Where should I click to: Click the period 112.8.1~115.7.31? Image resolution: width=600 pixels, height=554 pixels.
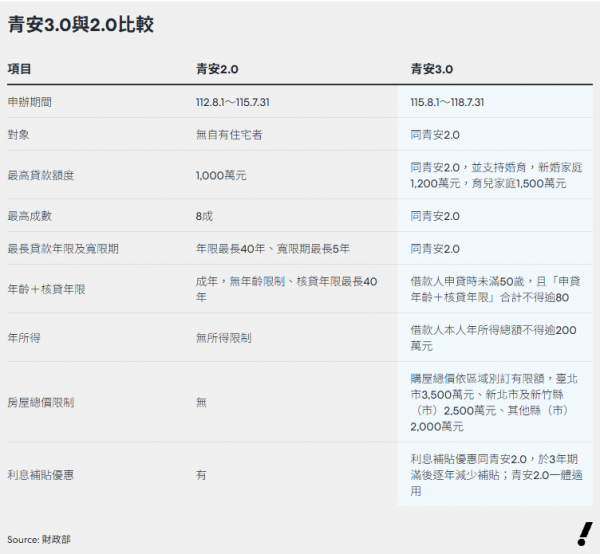pos(233,102)
